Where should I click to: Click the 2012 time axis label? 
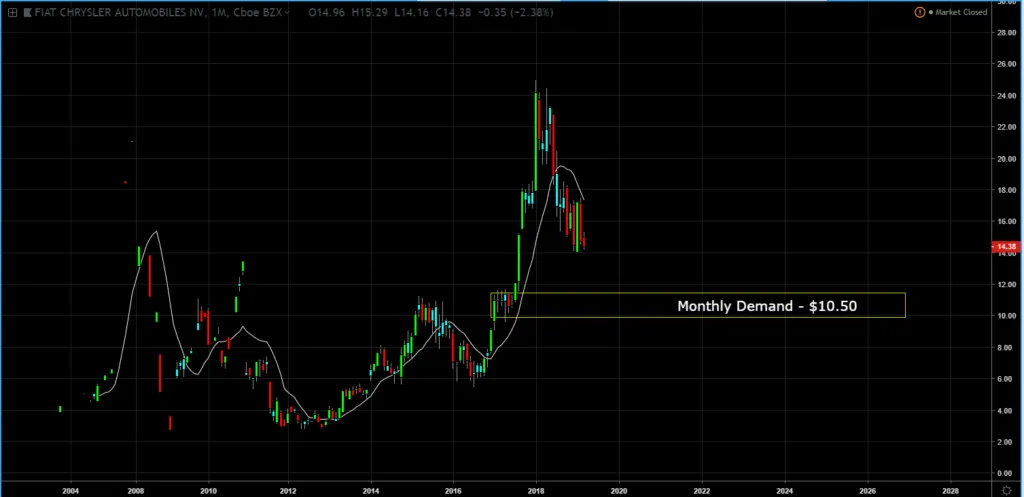click(288, 490)
